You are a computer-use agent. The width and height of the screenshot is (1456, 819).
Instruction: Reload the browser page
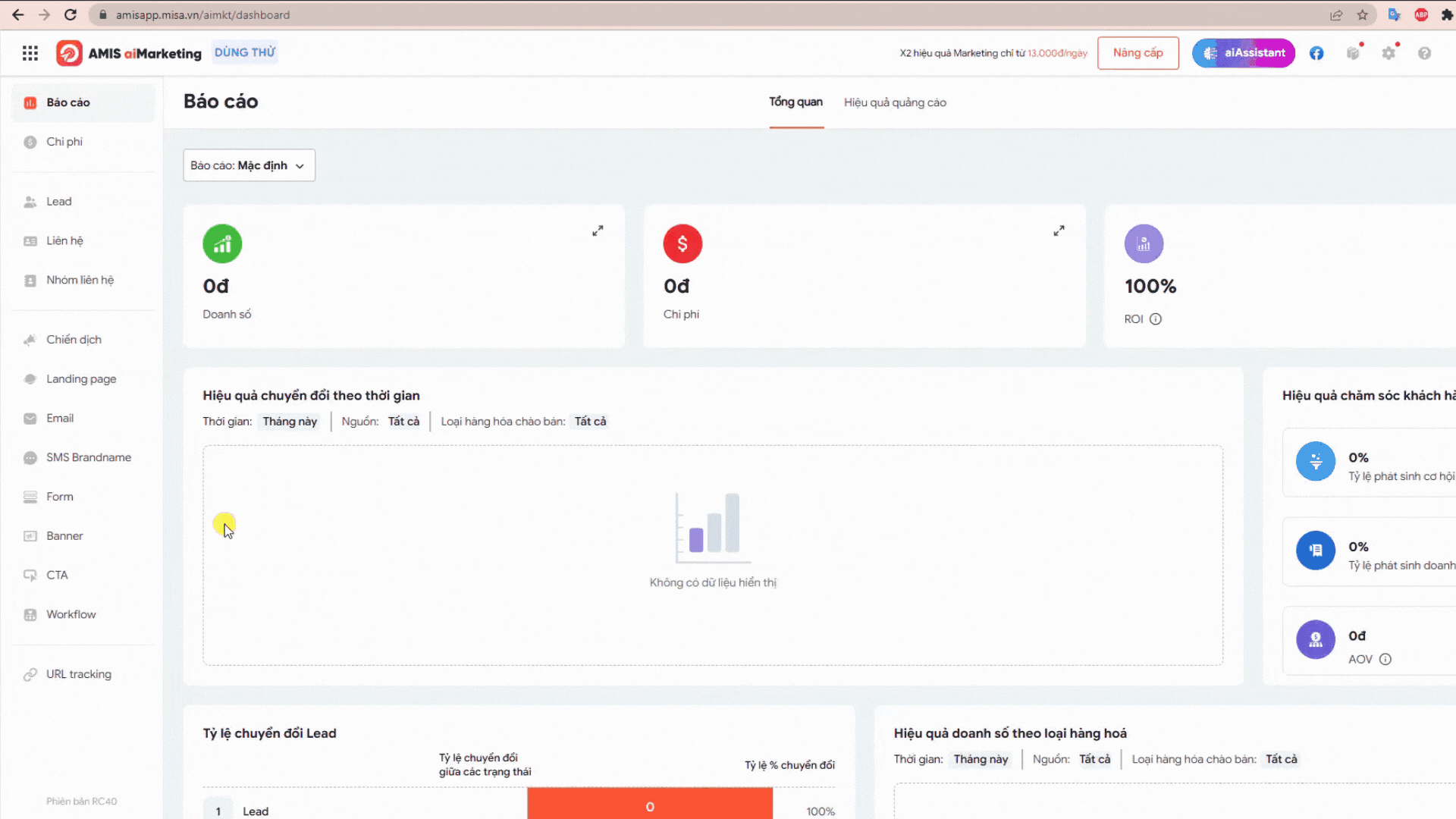(71, 14)
